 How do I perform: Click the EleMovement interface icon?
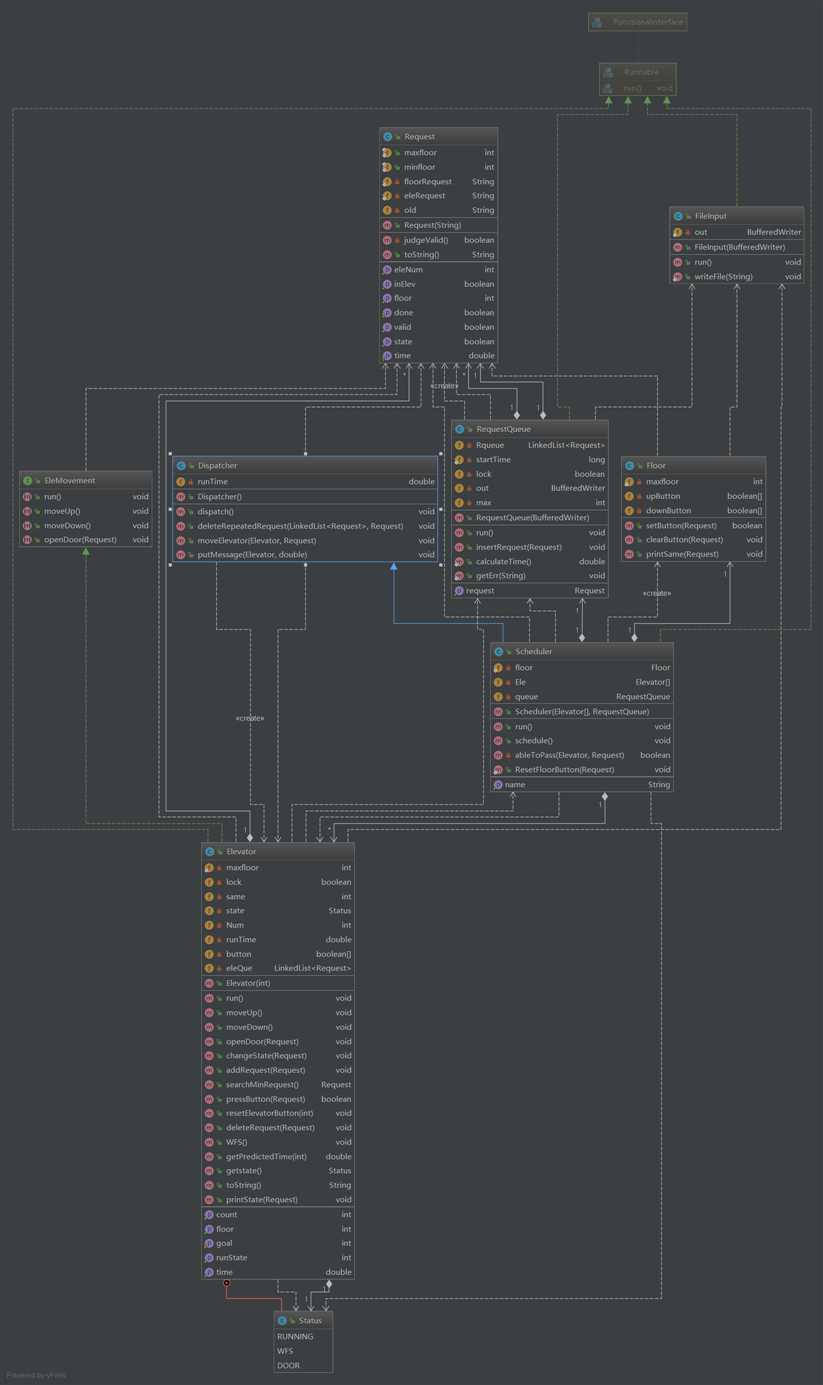coord(27,481)
